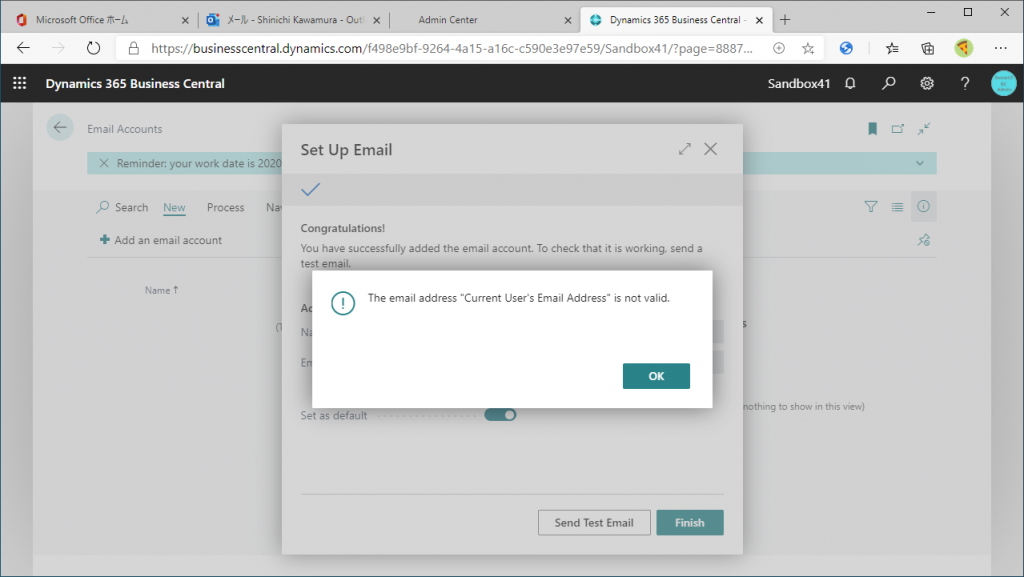
Task: Click Add an email account
Action: pyautogui.click(x=161, y=240)
